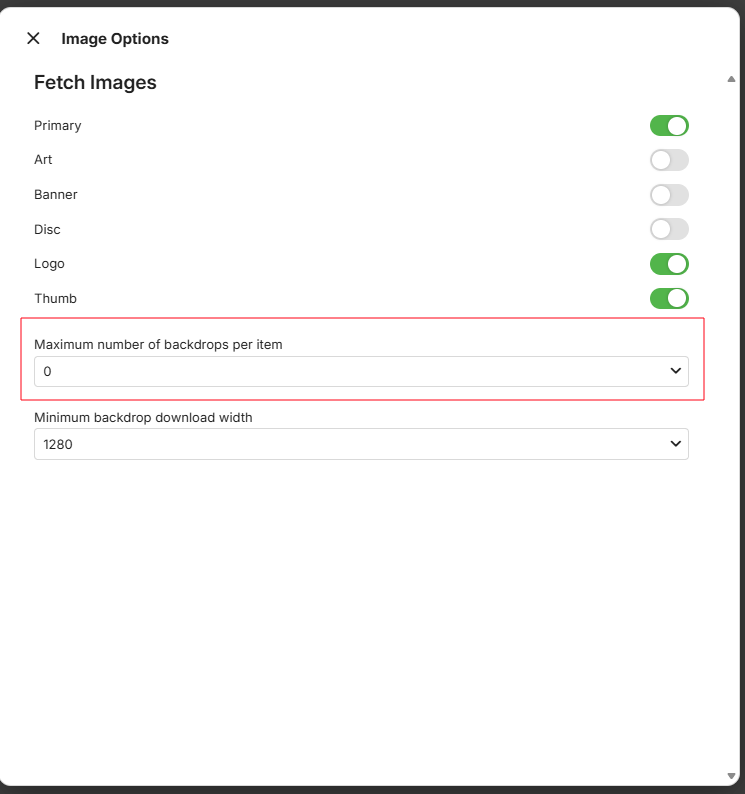Enable Disc image fetching switch

tap(669, 229)
